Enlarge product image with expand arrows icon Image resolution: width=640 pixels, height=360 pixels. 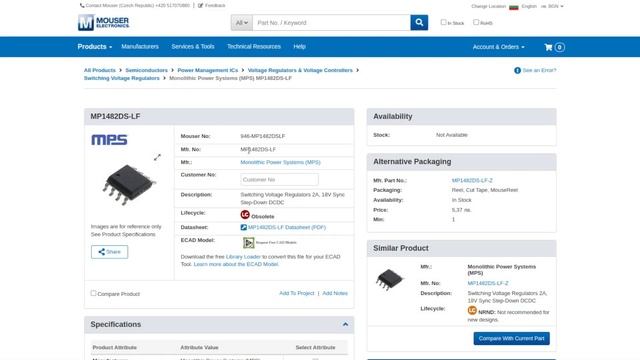(x=157, y=157)
